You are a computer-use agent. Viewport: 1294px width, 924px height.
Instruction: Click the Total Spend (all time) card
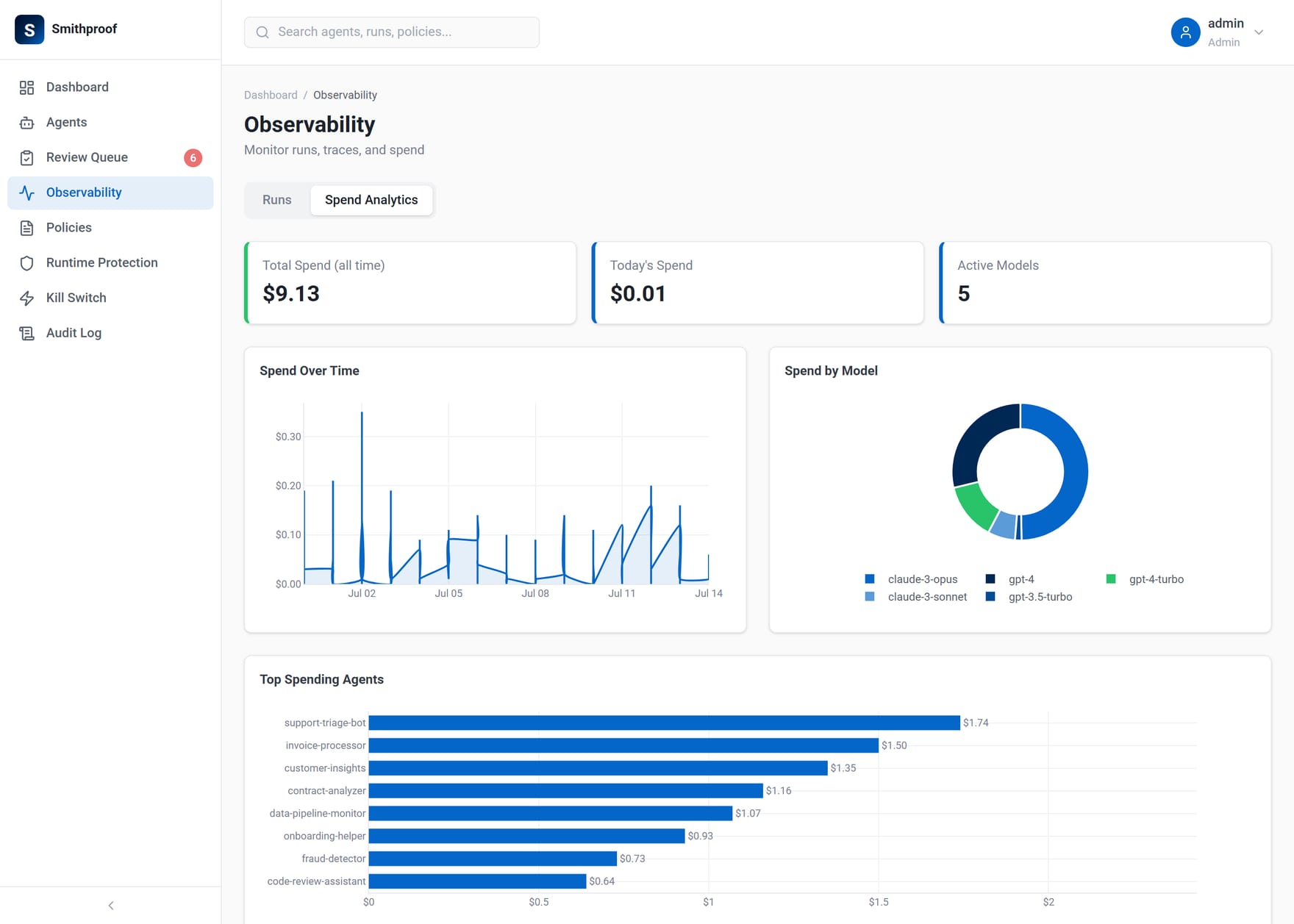coord(410,283)
